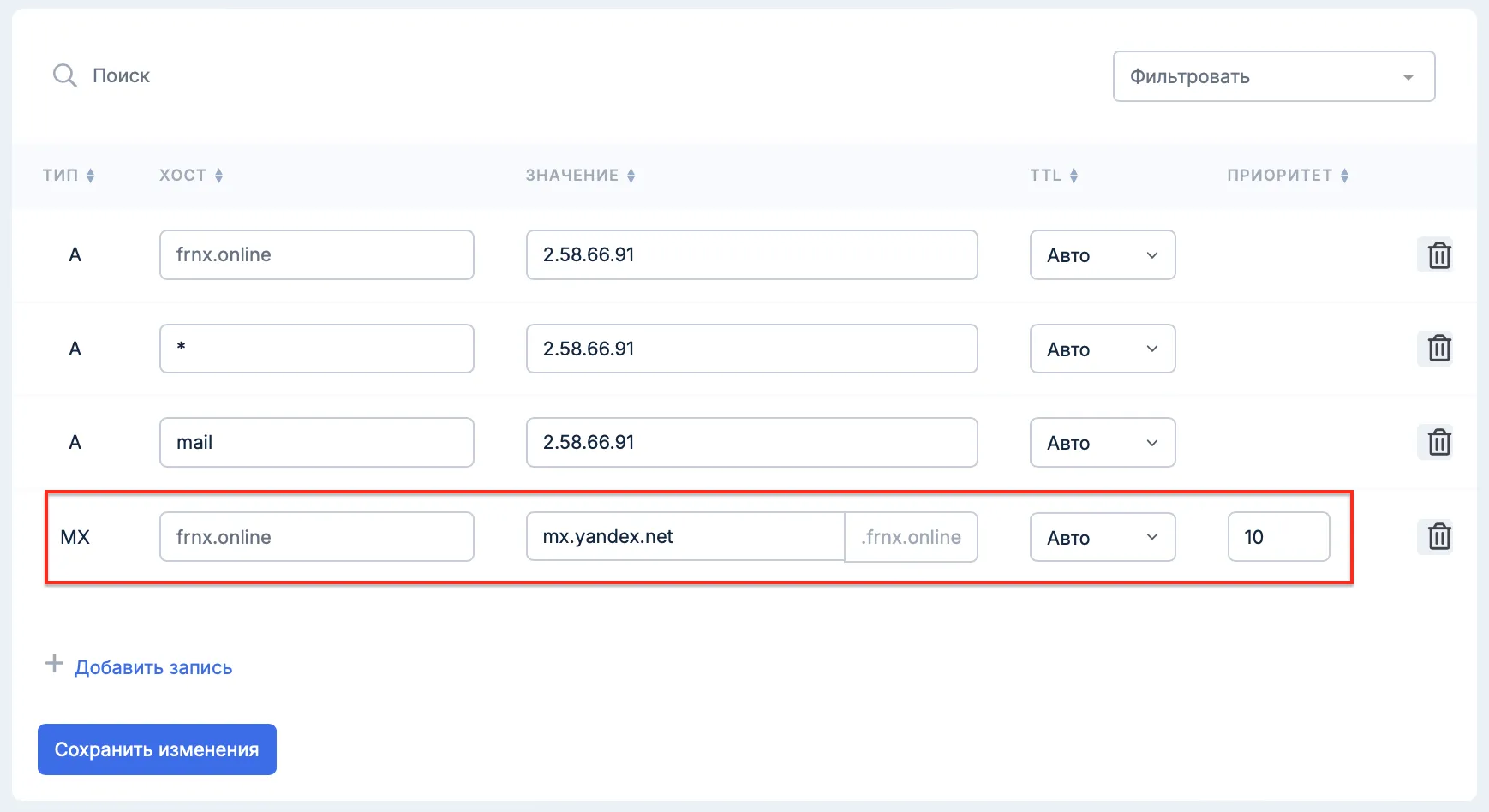Delete the mail A record

pyautogui.click(x=1438, y=443)
